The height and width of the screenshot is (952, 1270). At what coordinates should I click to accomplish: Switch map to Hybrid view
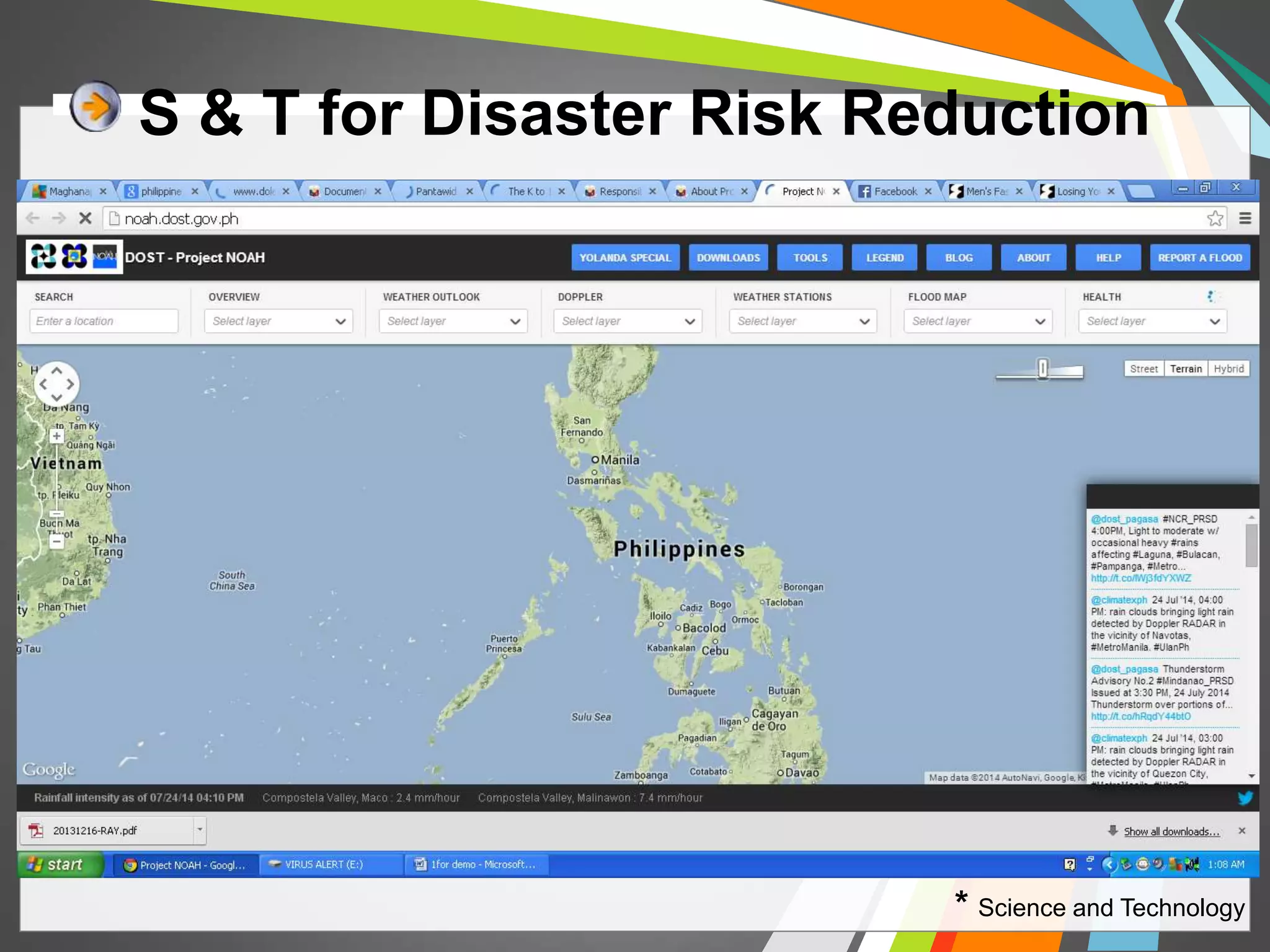(1228, 369)
